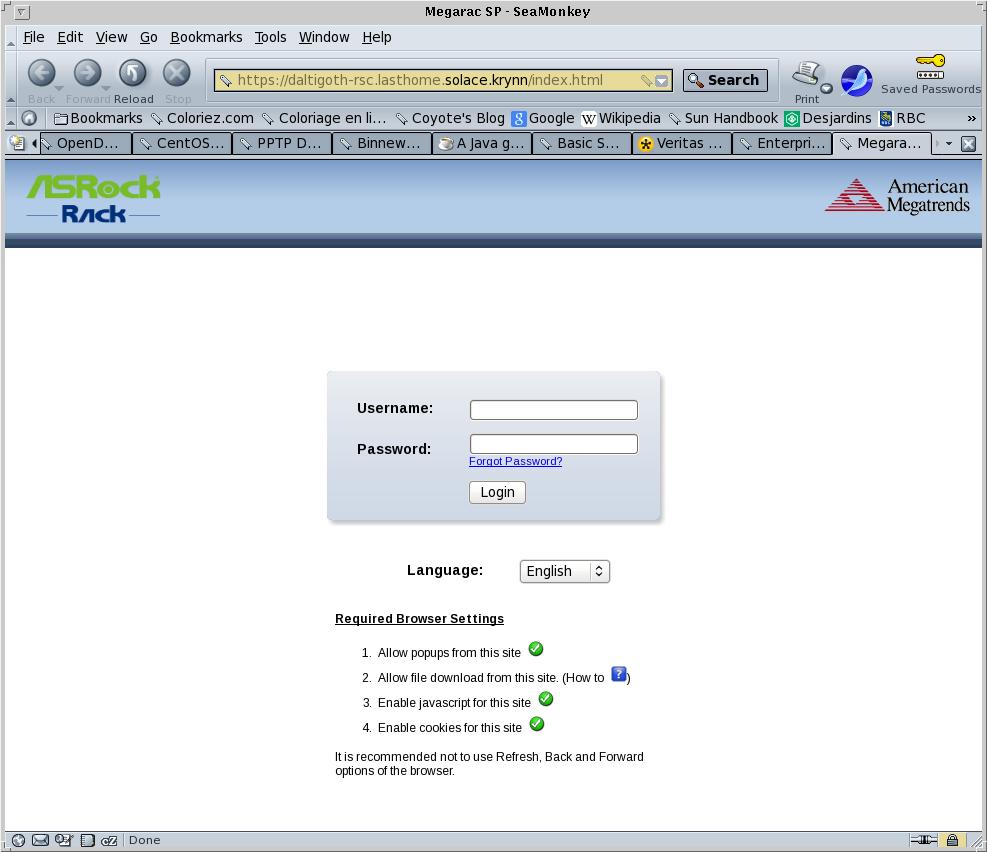The height and width of the screenshot is (852, 987).
Task: Click the online/offline connection icon
Action: point(922,840)
